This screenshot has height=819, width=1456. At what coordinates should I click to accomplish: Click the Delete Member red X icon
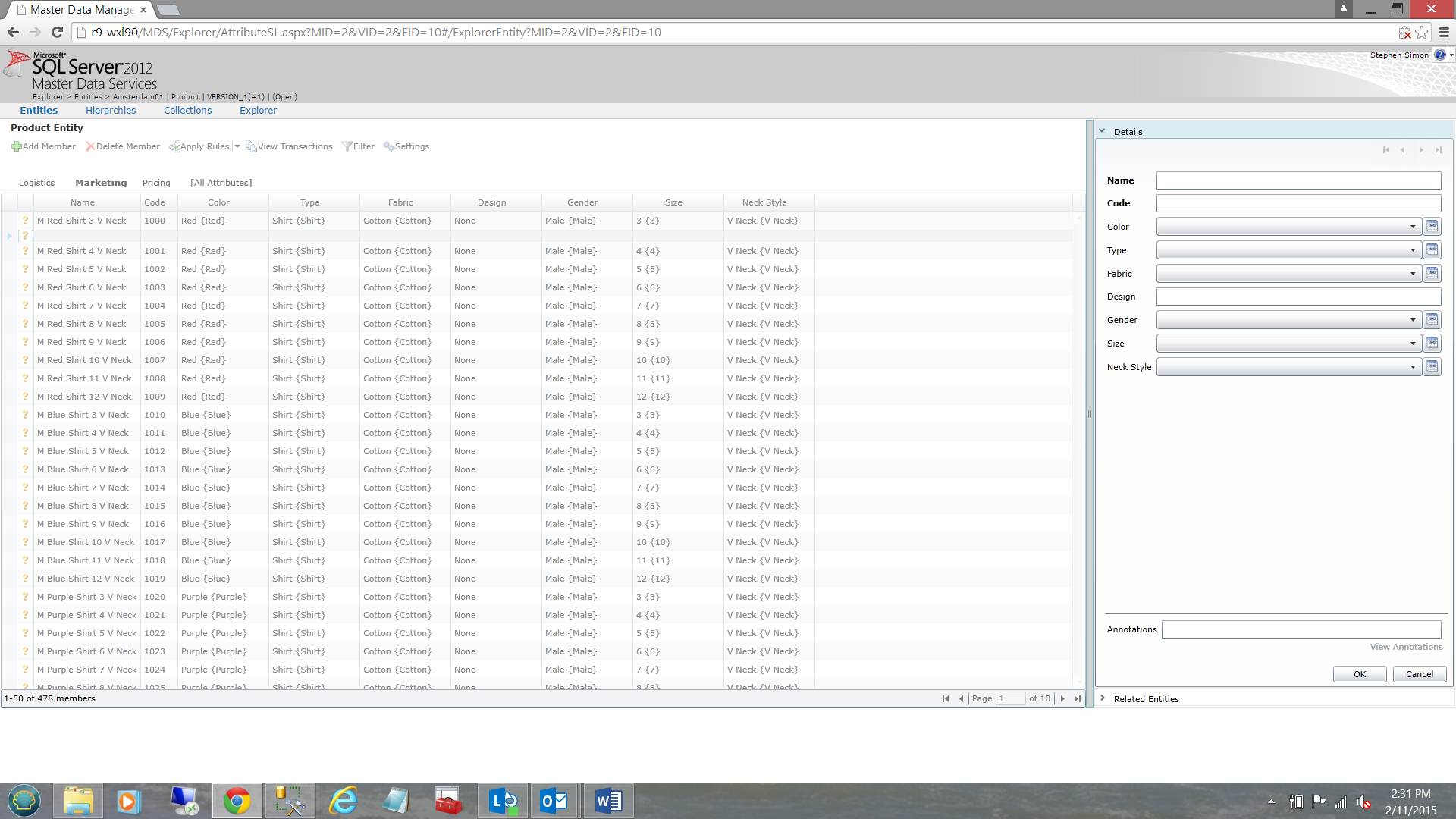click(x=90, y=146)
